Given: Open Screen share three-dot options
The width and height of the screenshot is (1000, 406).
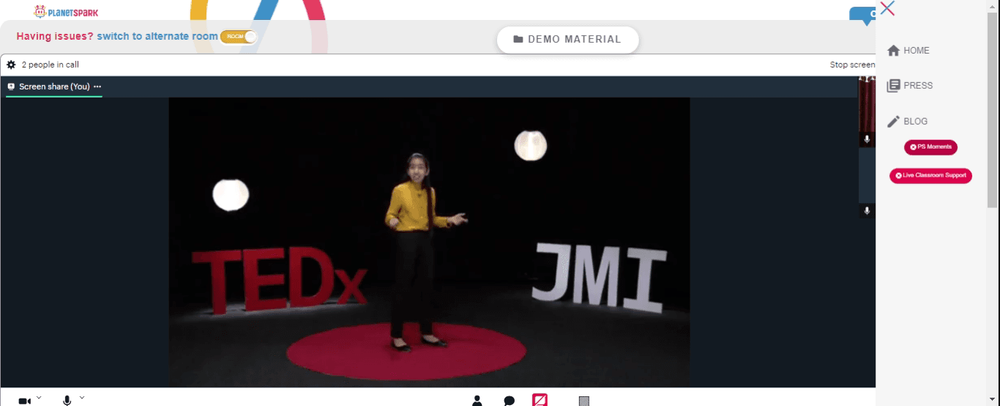Looking at the screenshot, I should tap(97, 86).
